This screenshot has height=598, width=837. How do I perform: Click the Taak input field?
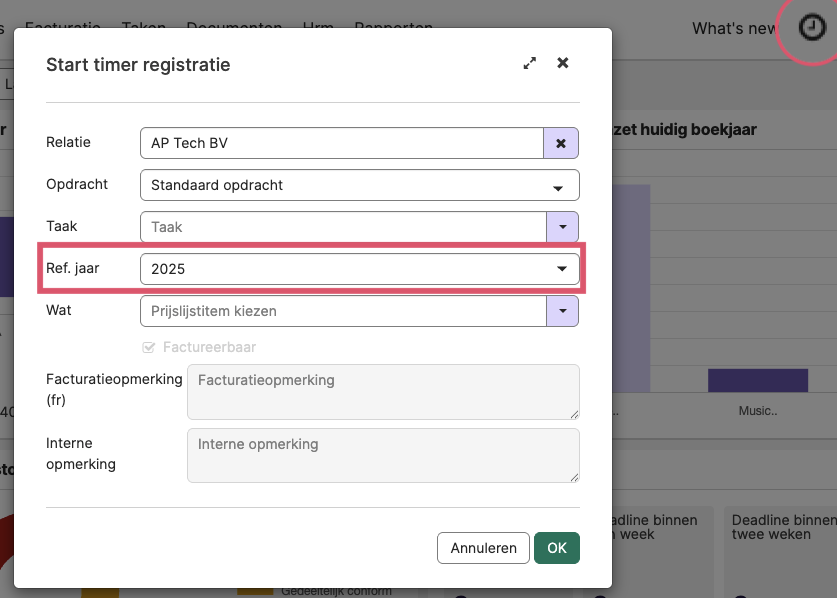(343, 227)
